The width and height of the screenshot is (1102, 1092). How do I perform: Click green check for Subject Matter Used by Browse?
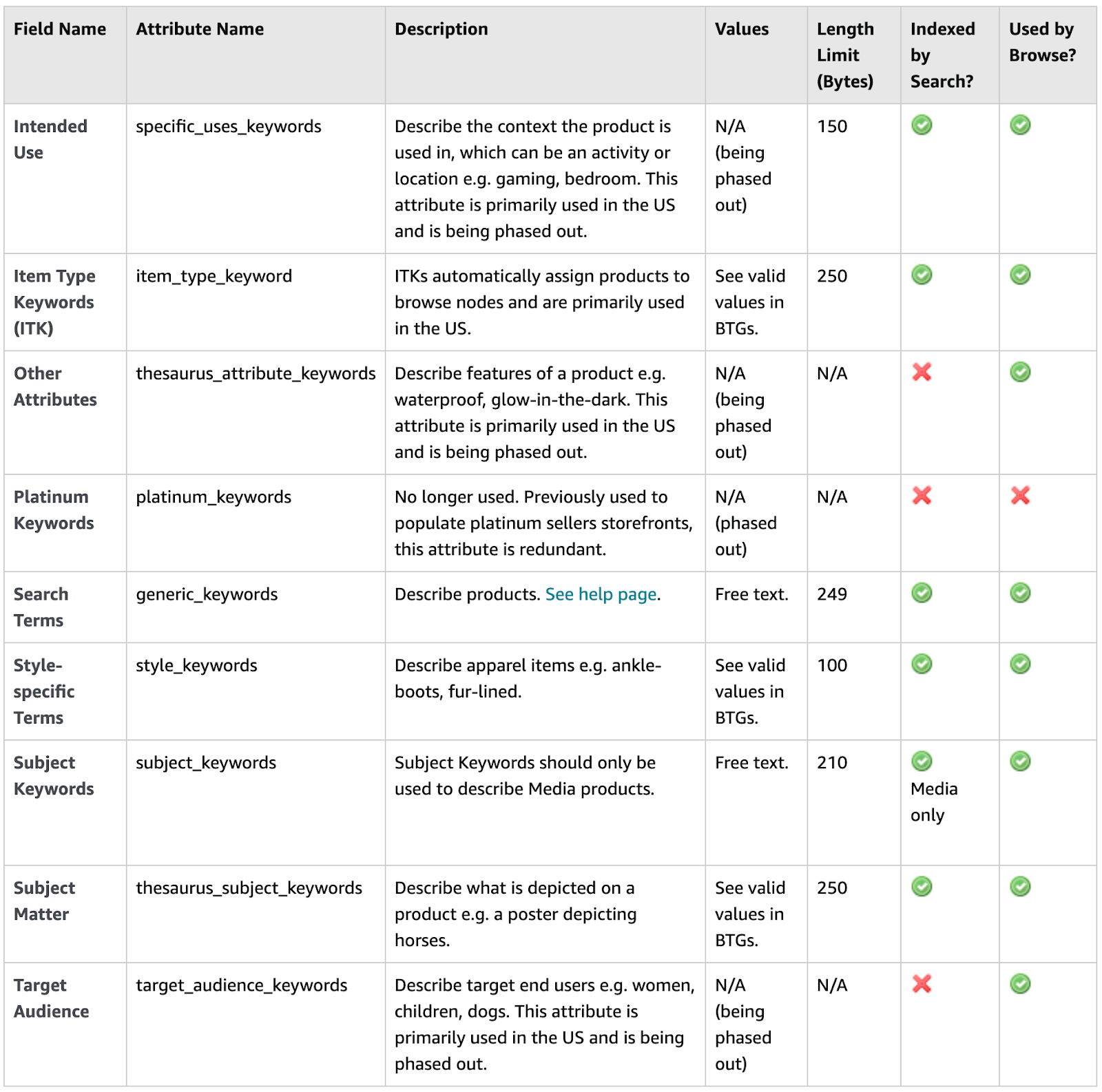click(x=1020, y=886)
